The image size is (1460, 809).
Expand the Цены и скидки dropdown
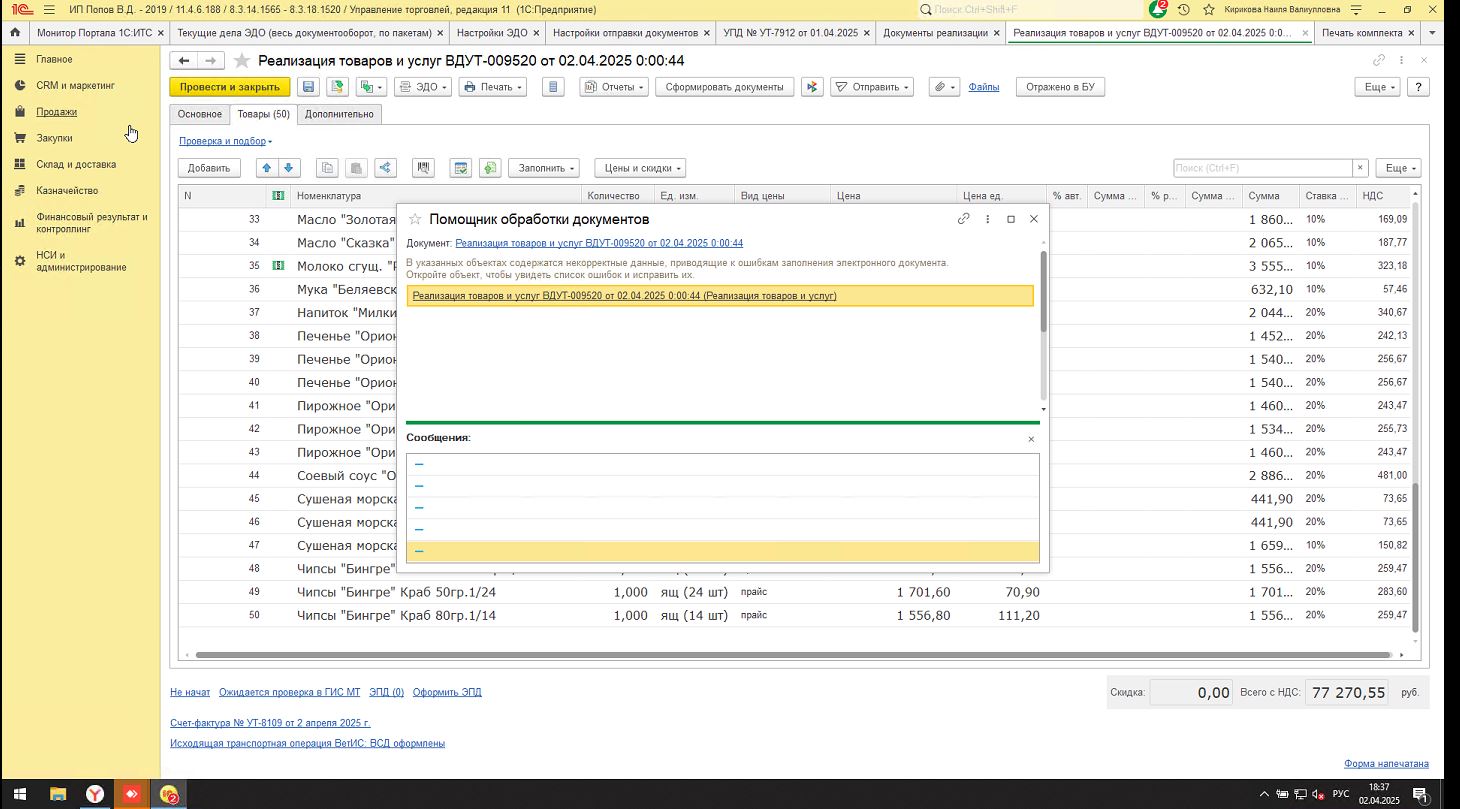(639, 168)
